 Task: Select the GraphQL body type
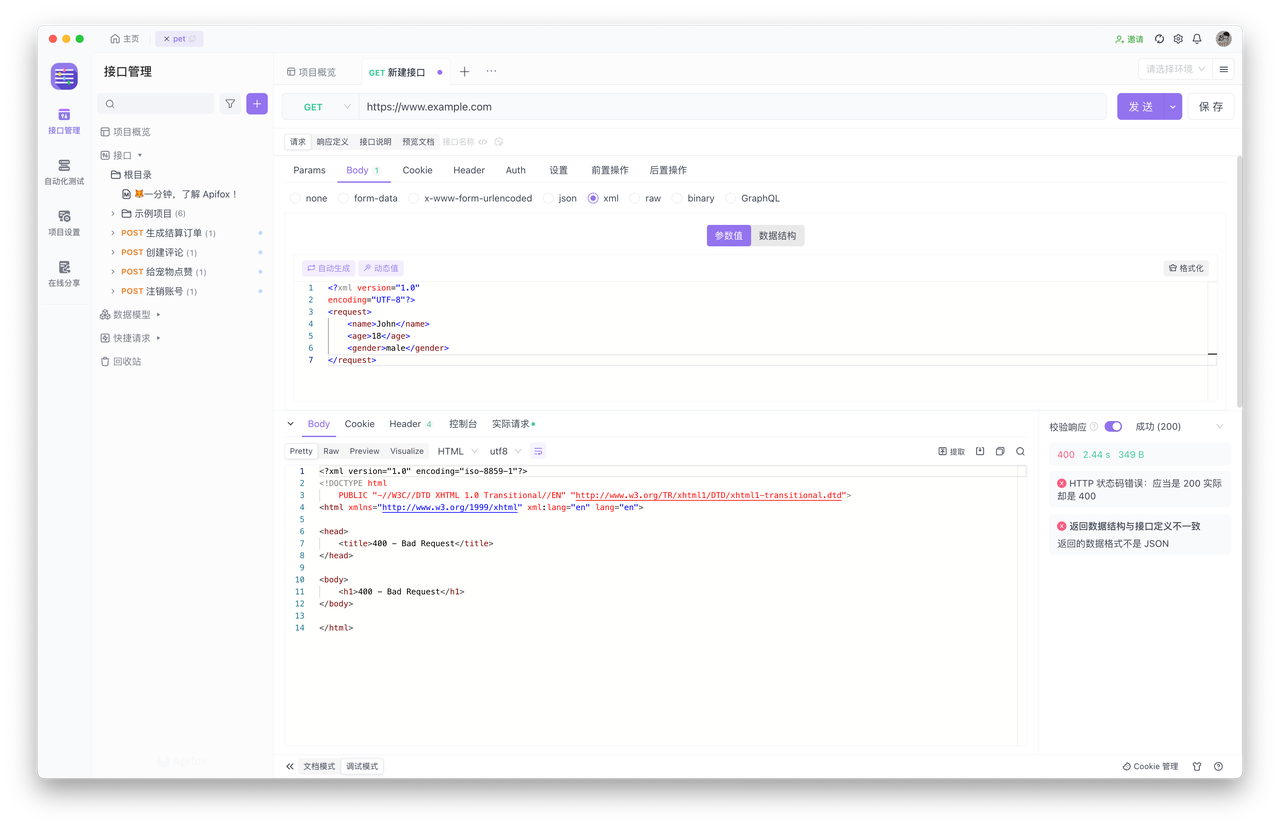click(752, 198)
